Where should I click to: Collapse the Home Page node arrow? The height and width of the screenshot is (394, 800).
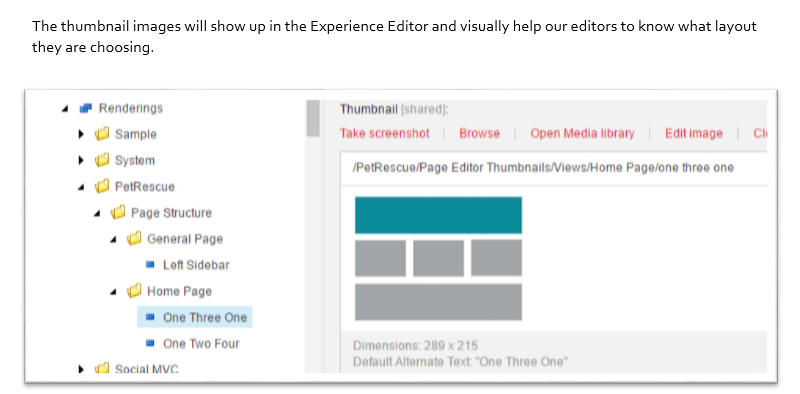pyautogui.click(x=113, y=292)
